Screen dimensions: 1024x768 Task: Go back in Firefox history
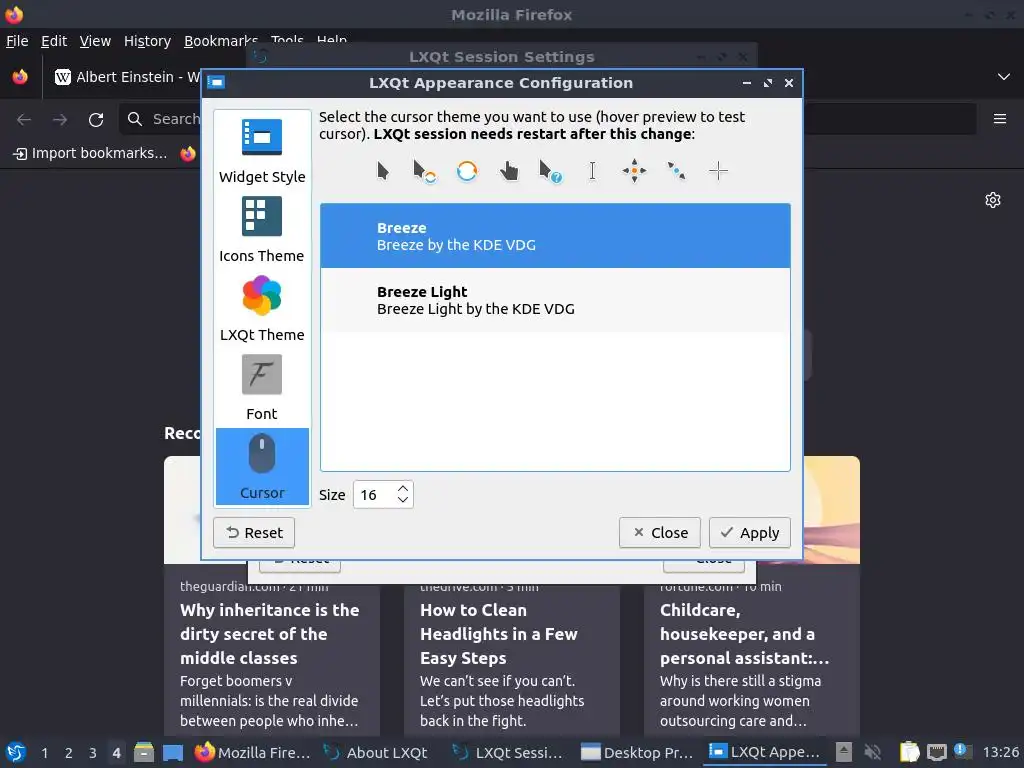click(24, 120)
